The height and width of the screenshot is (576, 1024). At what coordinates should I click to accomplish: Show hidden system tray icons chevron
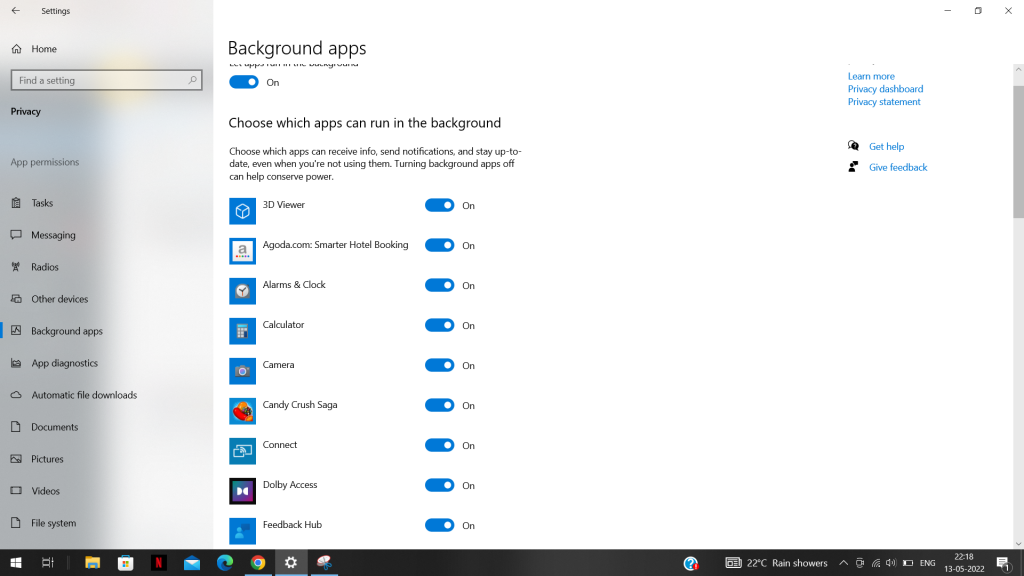pos(843,563)
